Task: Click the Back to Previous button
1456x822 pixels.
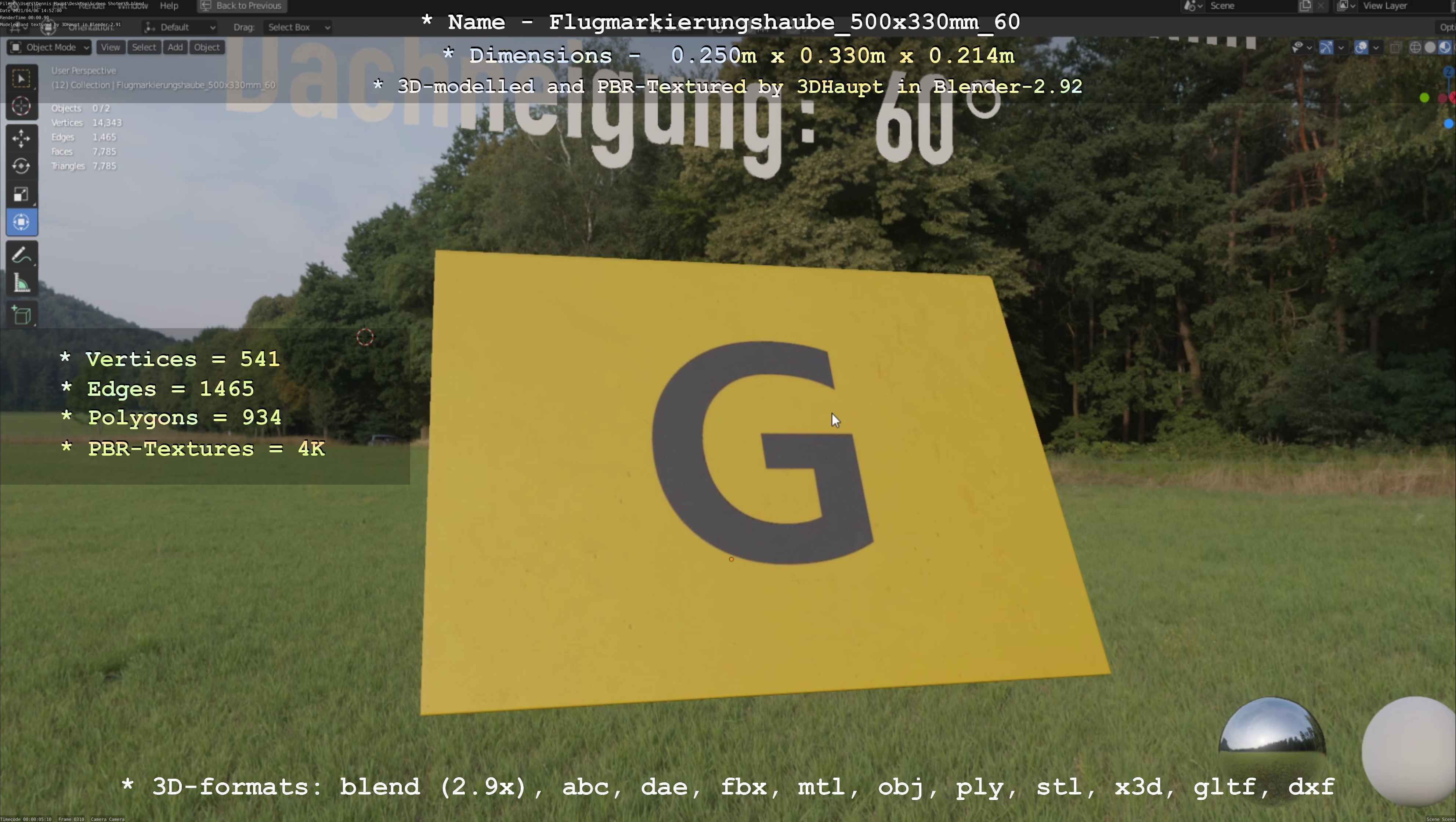Action: pos(242,6)
